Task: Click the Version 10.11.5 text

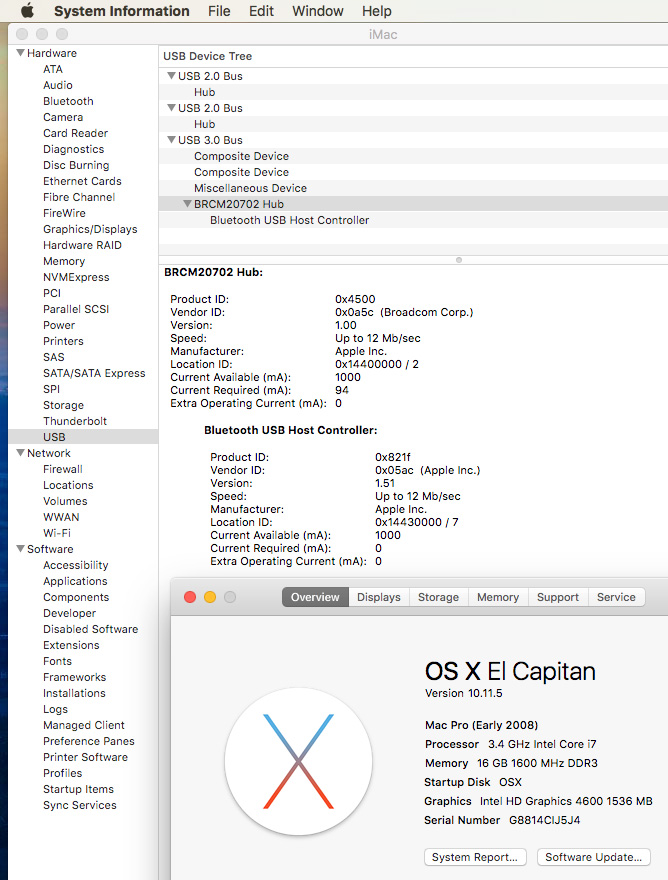Action: pyautogui.click(x=463, y=693)
